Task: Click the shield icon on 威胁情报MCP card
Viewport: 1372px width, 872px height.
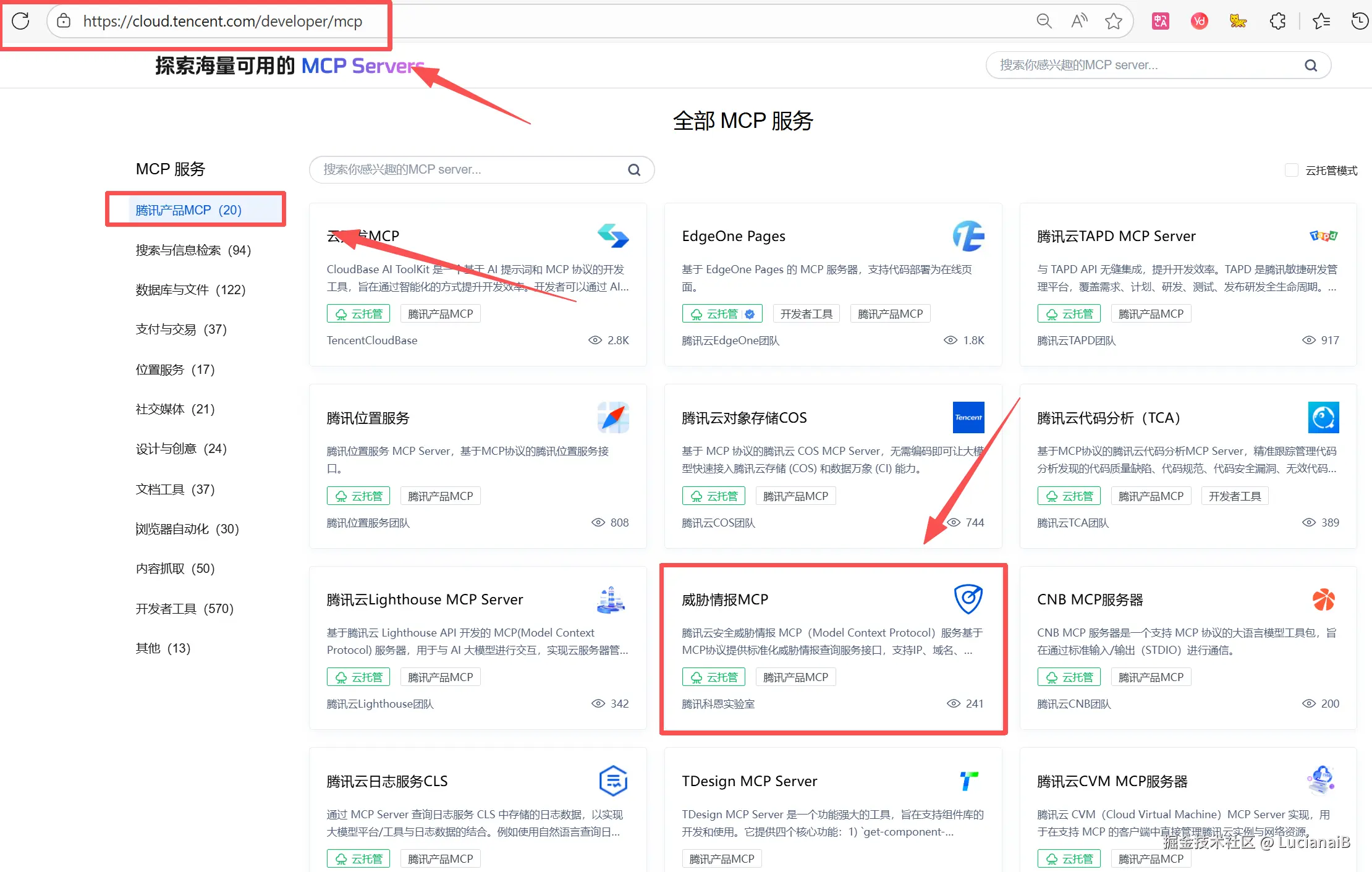Action: click(968, 598)
